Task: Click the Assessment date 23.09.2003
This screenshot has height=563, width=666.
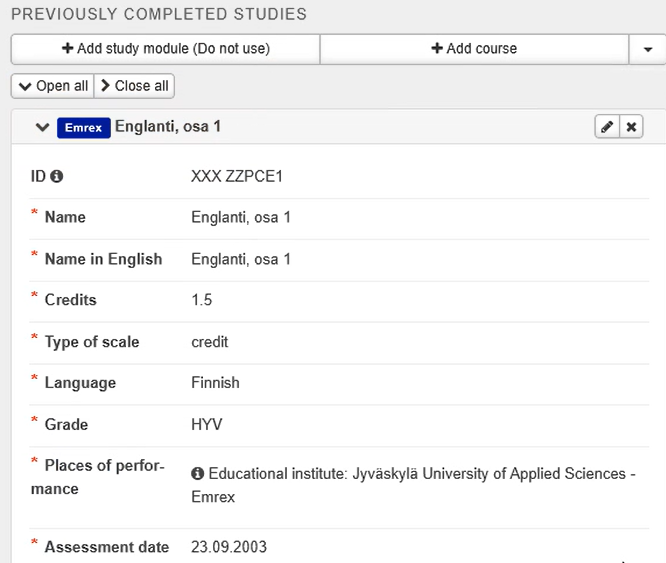Action: coord(229,547)
